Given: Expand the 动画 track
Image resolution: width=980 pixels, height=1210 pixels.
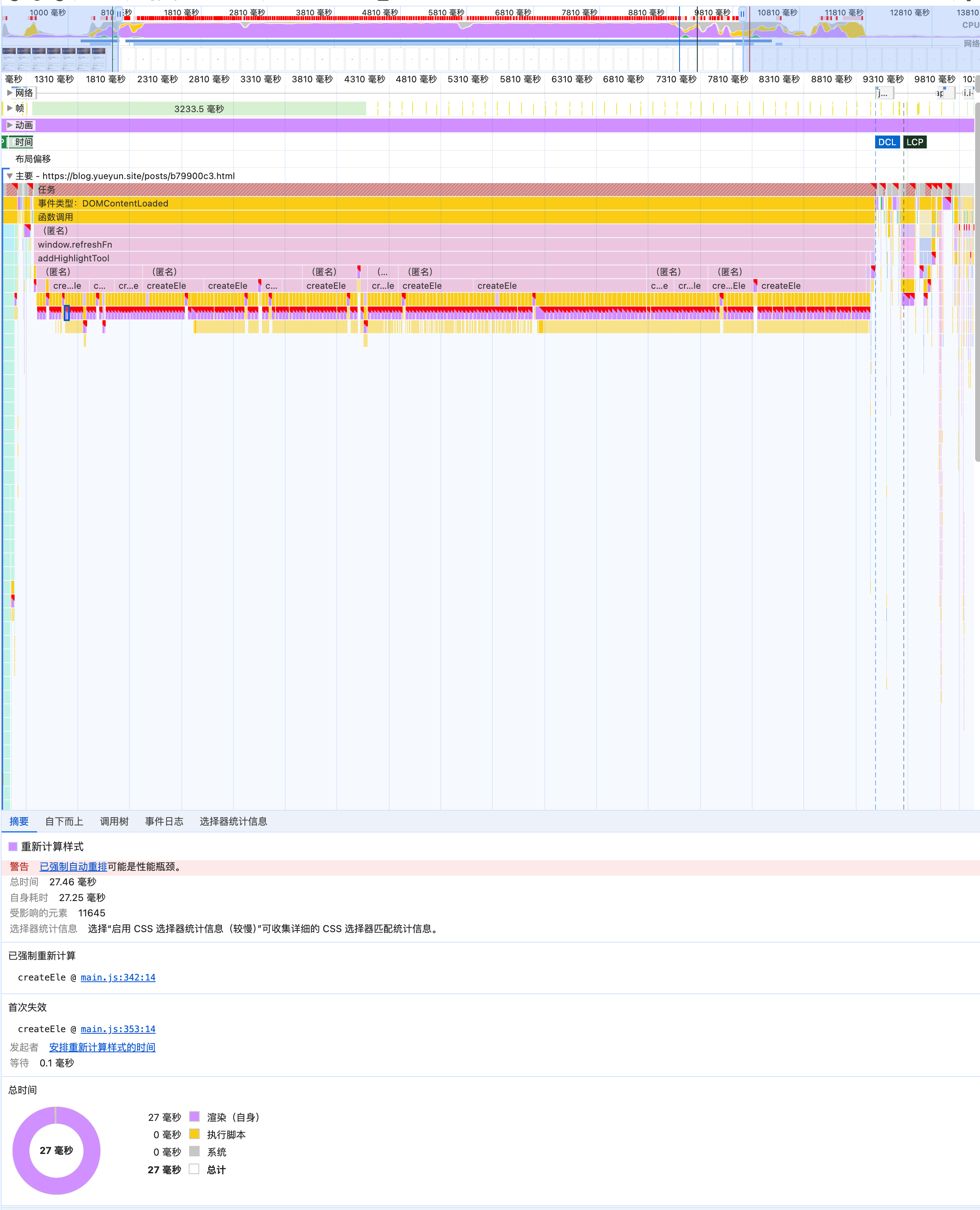Looking at the screenshot, I should point(10,125).
